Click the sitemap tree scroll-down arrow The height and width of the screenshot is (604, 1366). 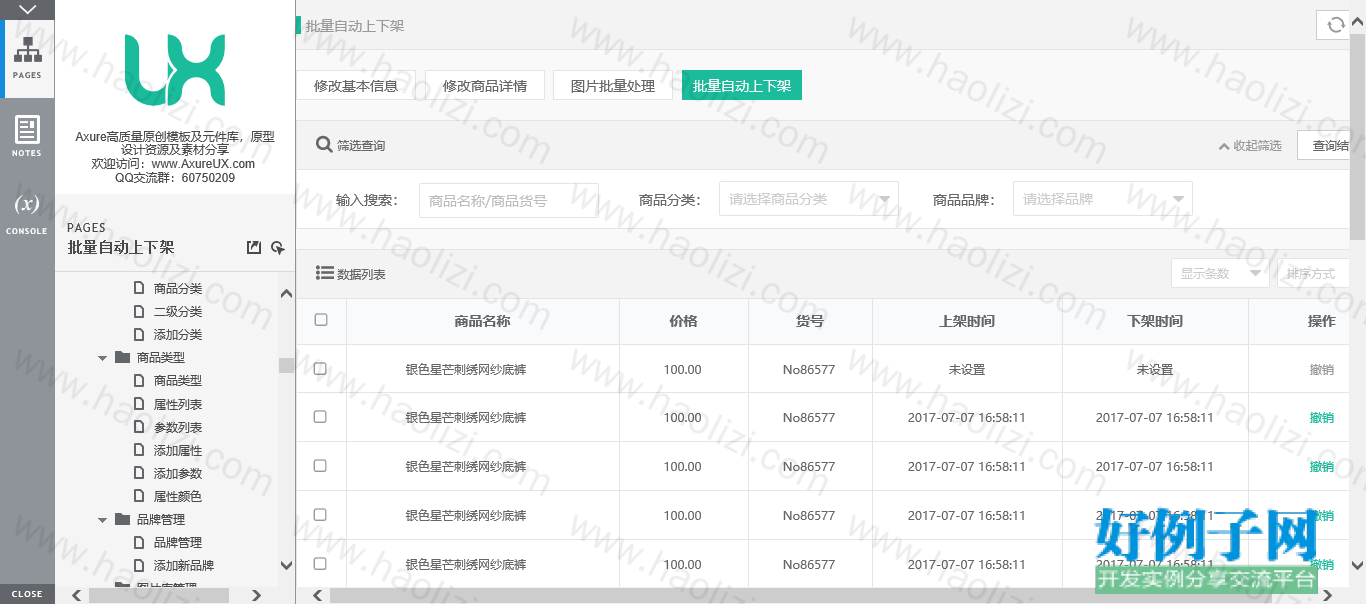pyautogui.click(x=286, y=565)
